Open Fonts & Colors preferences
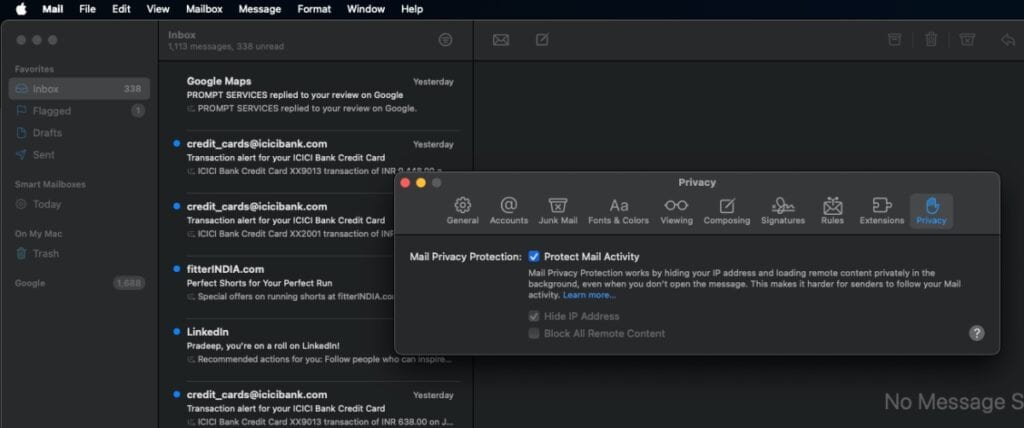 (618, 211)
